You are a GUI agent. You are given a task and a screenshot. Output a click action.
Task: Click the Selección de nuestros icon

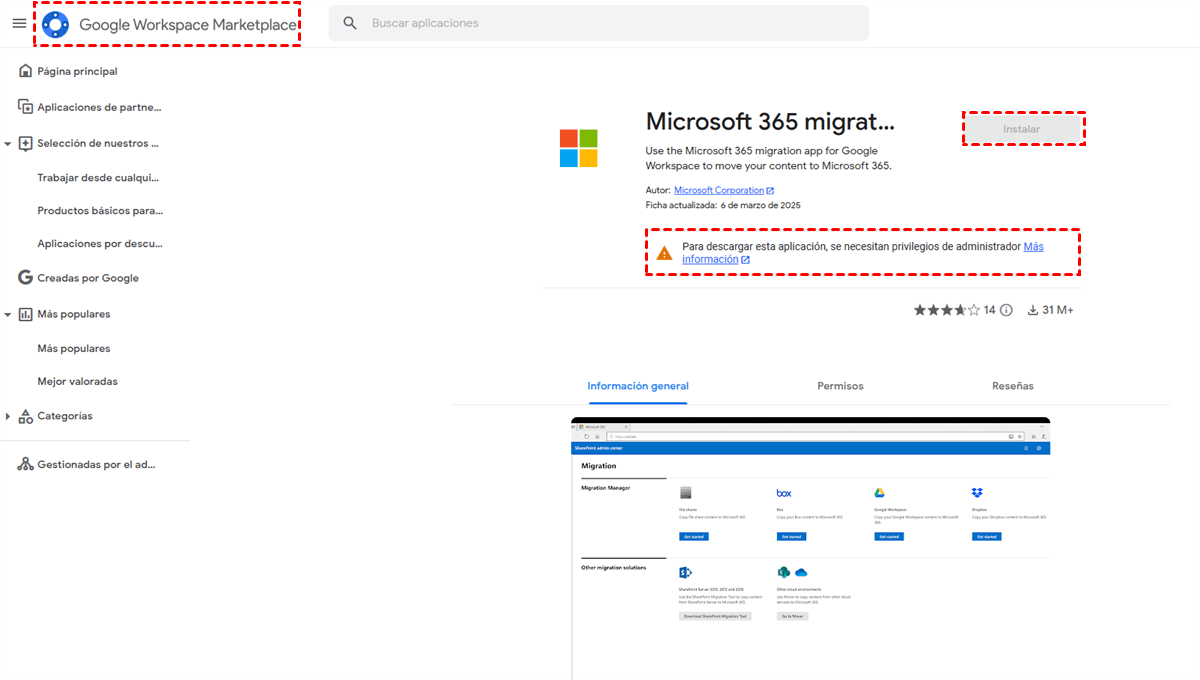[26, 143]
